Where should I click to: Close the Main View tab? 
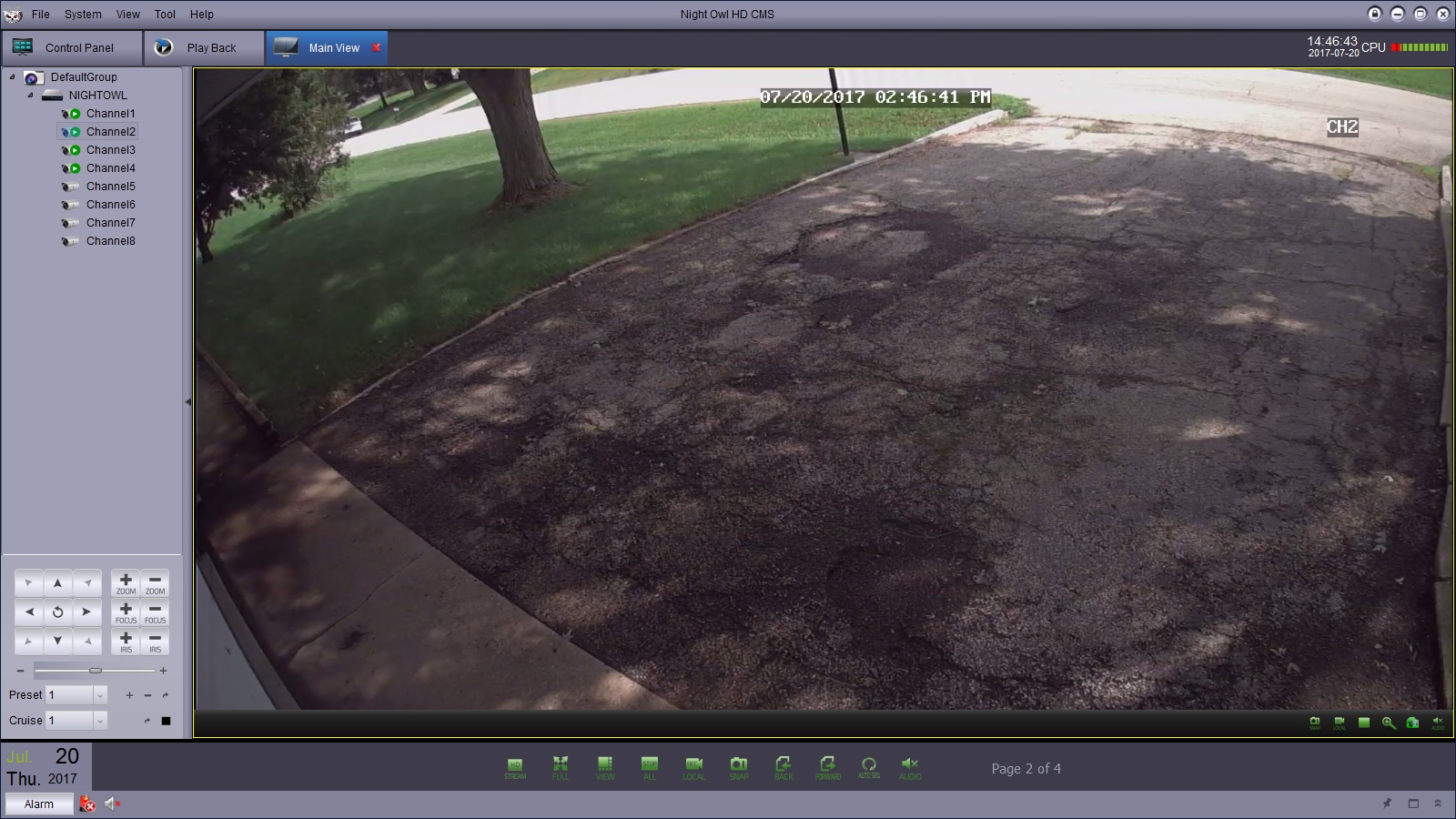click(x=376, y=47)
